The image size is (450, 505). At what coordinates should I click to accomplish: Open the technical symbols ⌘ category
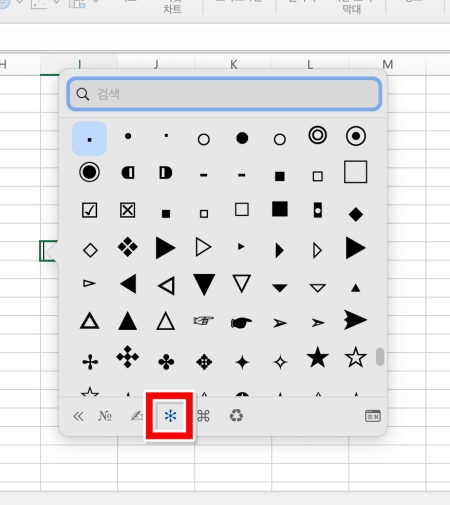[203, 416]
